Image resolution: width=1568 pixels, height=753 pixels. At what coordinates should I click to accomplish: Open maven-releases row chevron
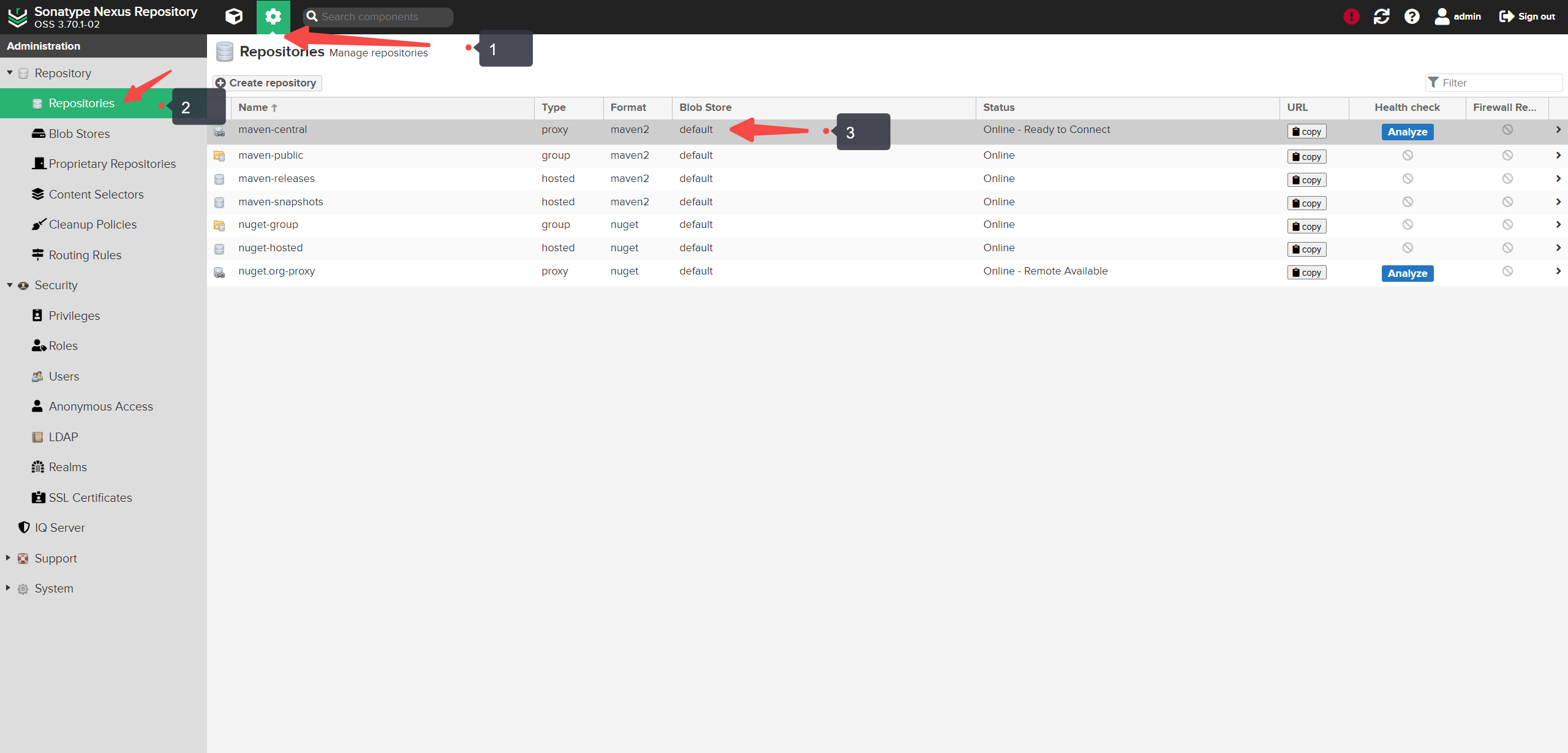(1558, 179)
